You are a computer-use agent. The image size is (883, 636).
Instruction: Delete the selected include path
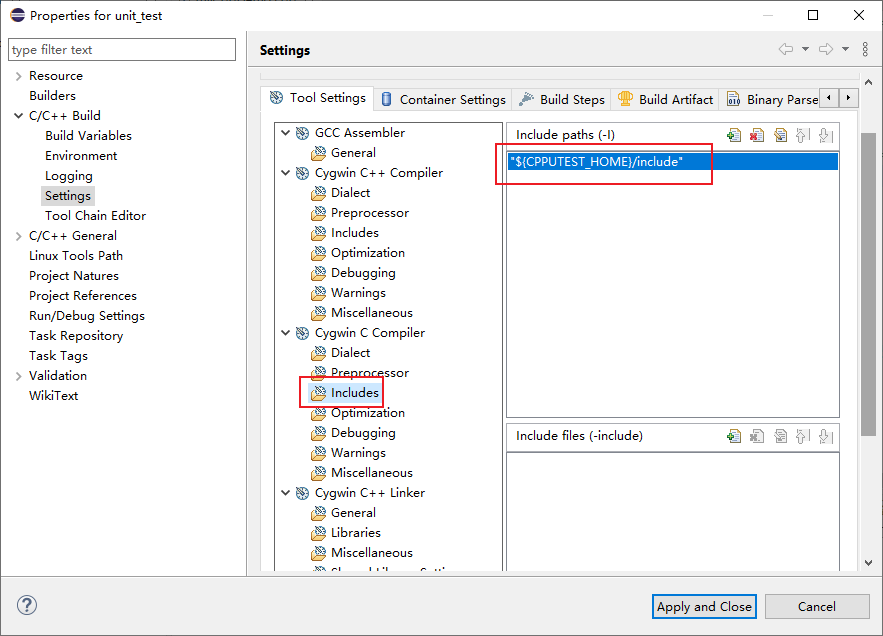point(758,135)
